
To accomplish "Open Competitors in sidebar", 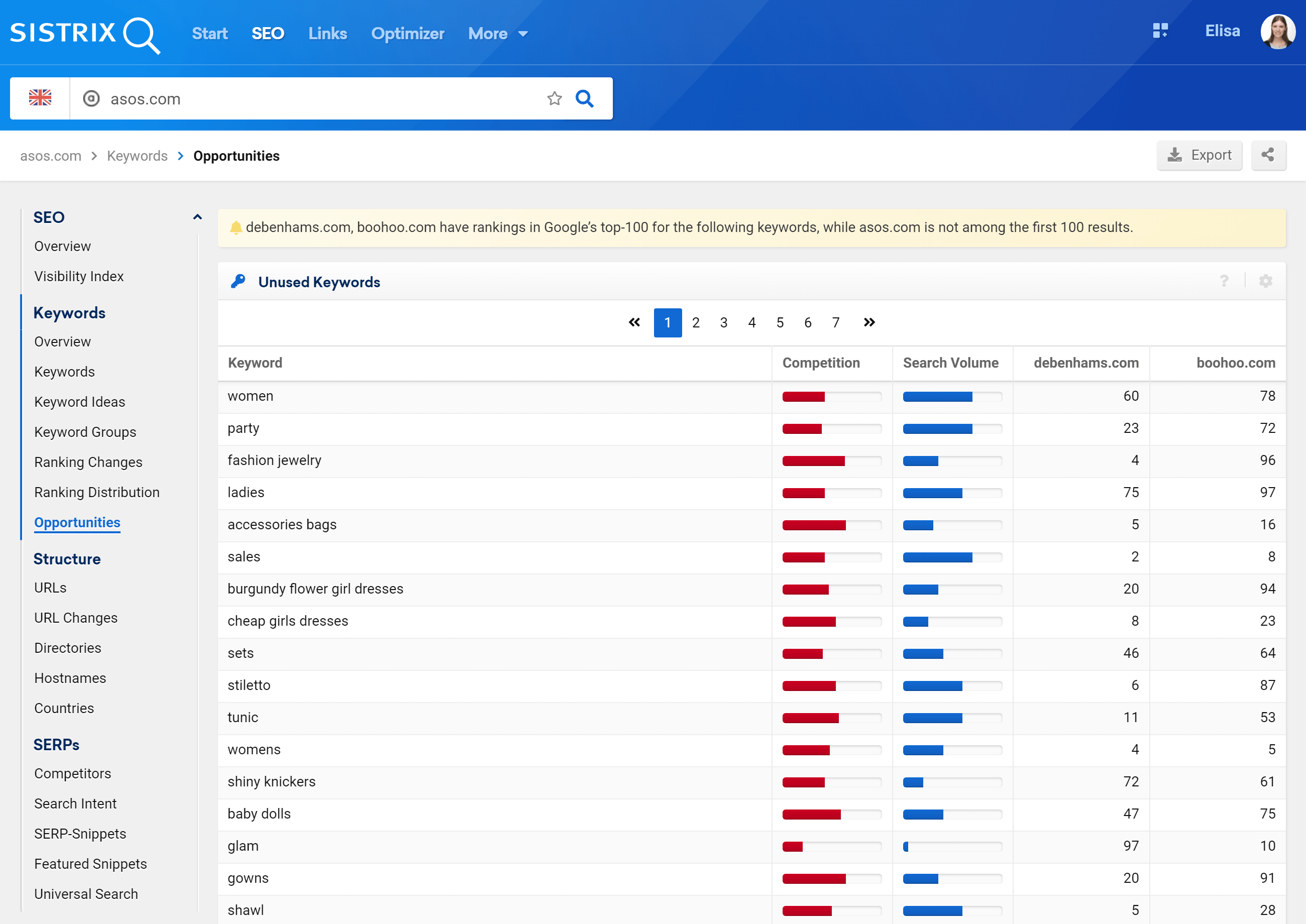I will [72, 774].
